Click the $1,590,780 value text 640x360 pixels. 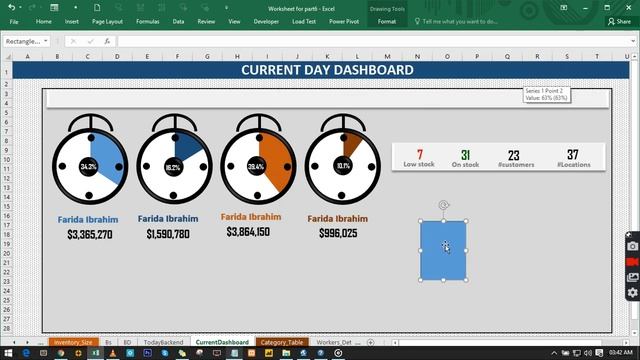pyautogui.click(x=168, y=234)
